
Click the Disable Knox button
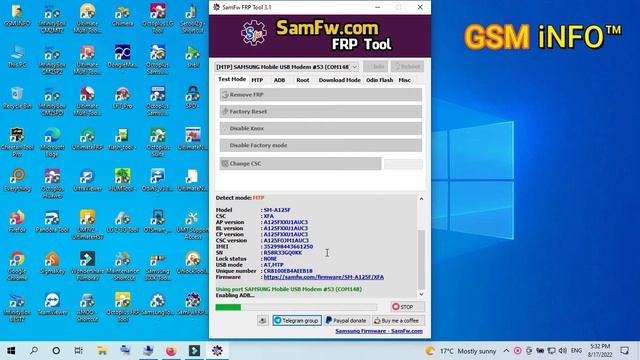click(x=321, y=129)
